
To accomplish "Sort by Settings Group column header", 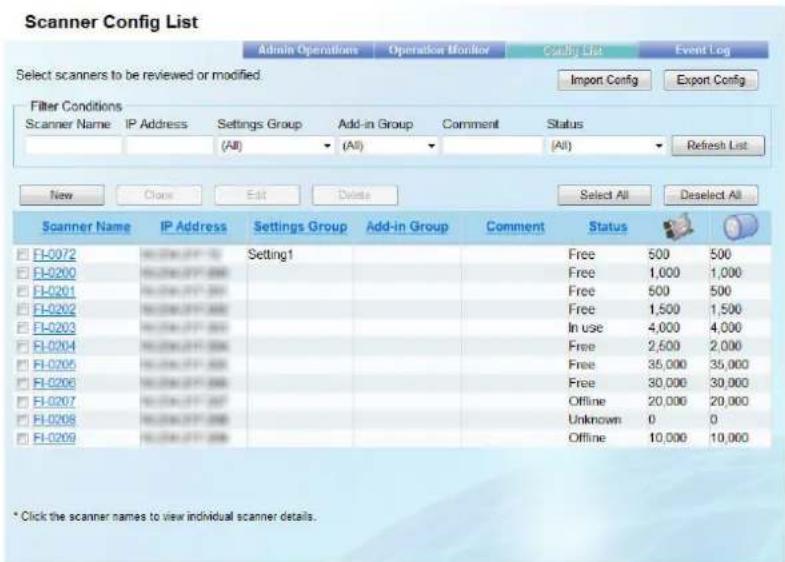I will coord(300,227).
